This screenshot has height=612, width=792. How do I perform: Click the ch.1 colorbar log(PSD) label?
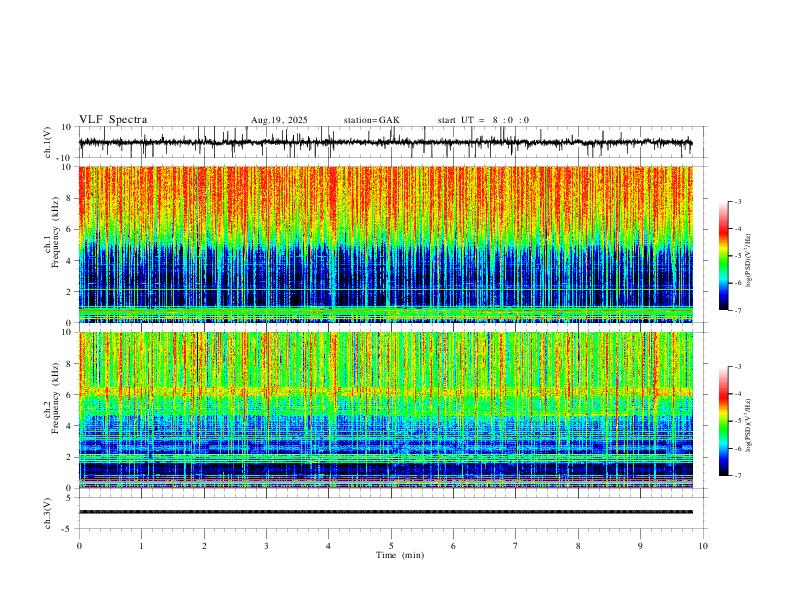point(748,261)
